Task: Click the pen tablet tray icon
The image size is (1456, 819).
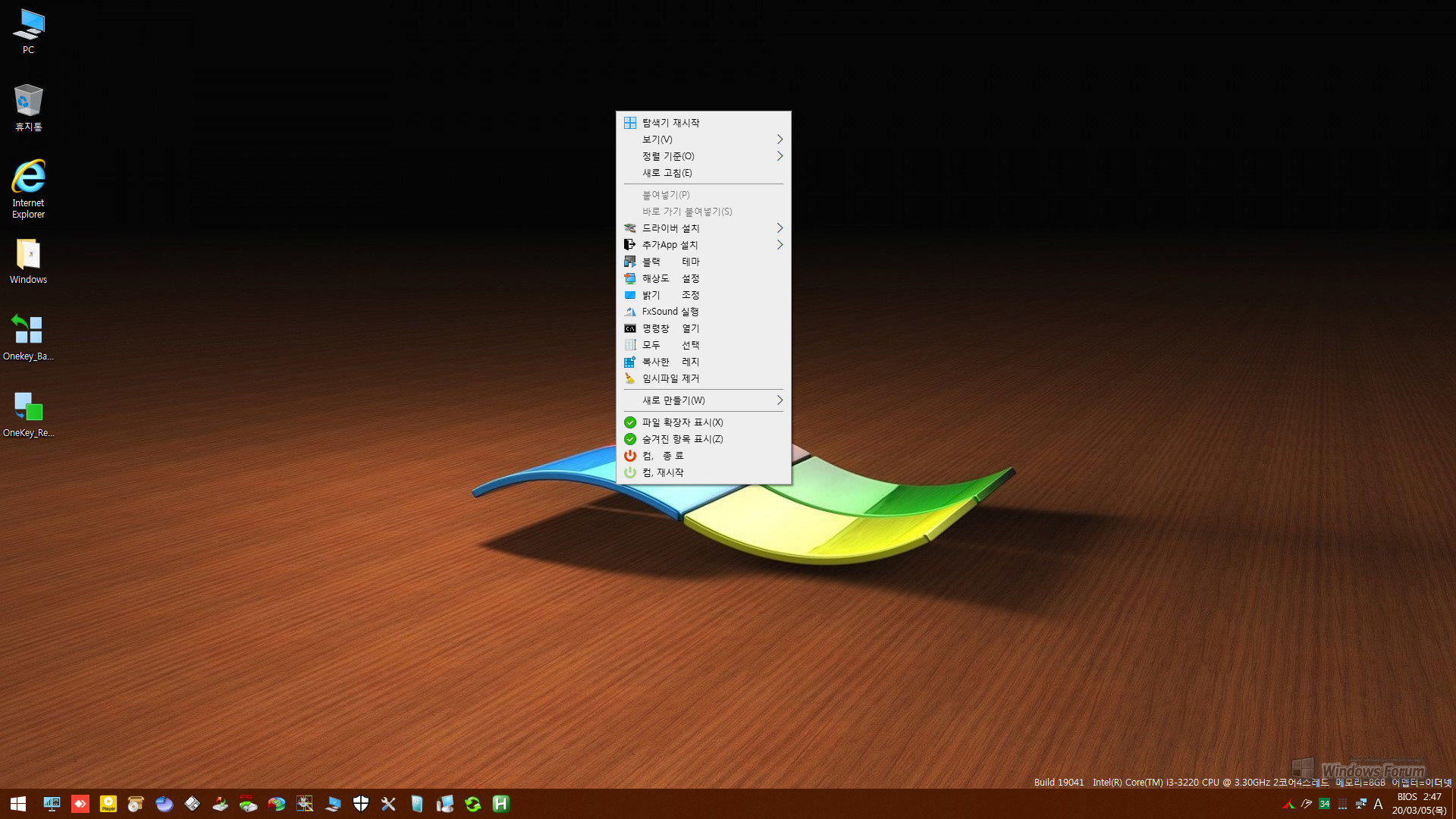Action: pyautogui.click(x=1307, y=805)
